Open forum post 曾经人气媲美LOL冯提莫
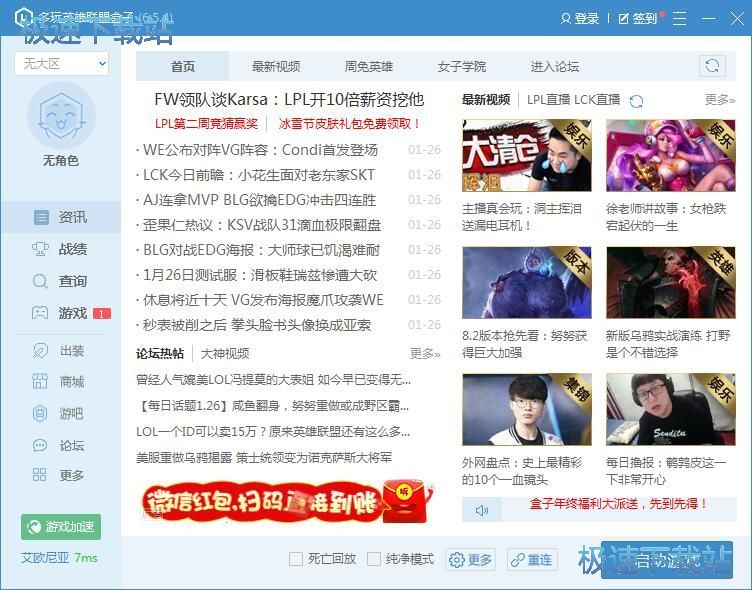Screen dimensions: 752x590 [273, 380]
